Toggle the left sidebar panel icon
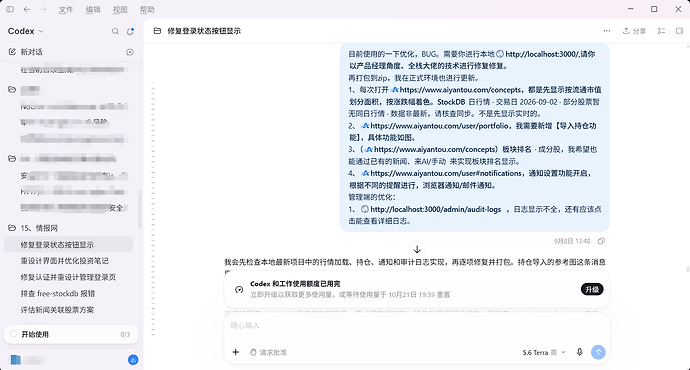Viewport: 690px width, 370px height. pyautogui.click(x=10, y=9)
